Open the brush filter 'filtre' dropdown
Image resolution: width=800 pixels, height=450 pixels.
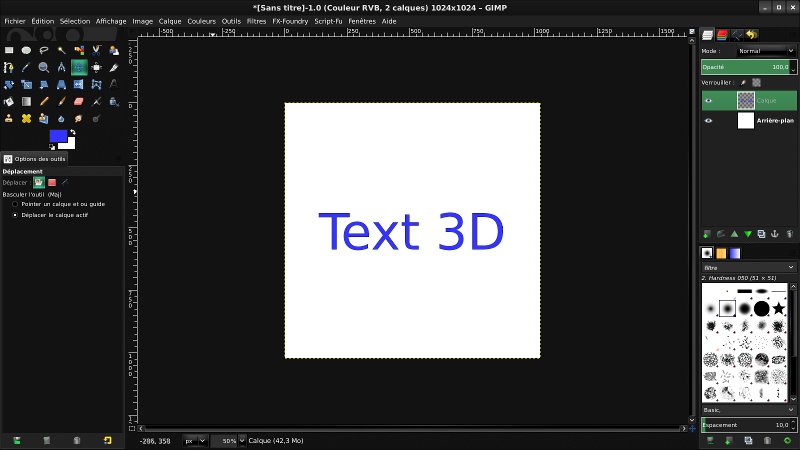coord(748,267)
